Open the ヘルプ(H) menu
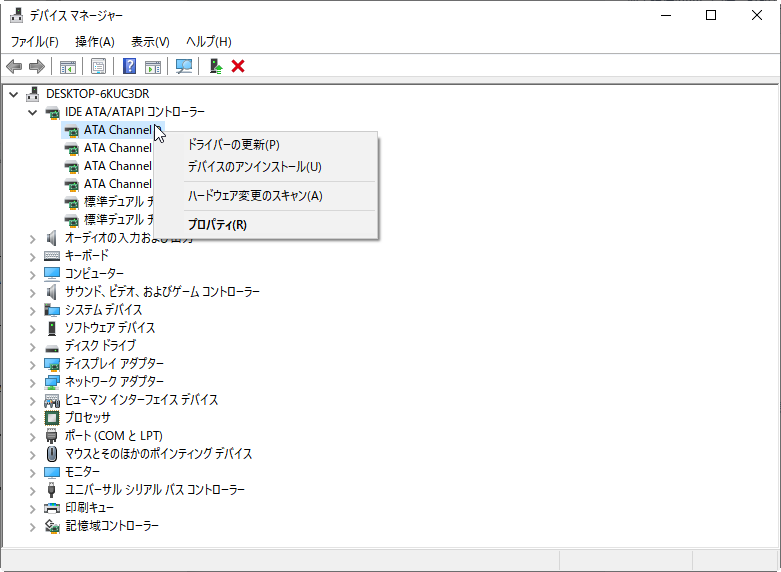This screenshot has height=572, width=781. [209, 42]
